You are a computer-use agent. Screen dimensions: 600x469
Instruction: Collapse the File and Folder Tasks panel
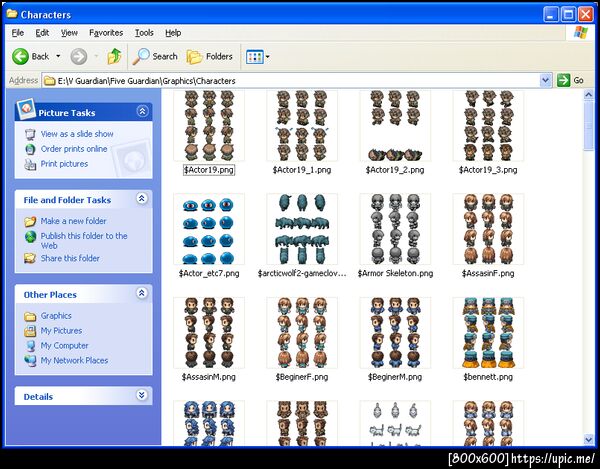pos(142,199)
